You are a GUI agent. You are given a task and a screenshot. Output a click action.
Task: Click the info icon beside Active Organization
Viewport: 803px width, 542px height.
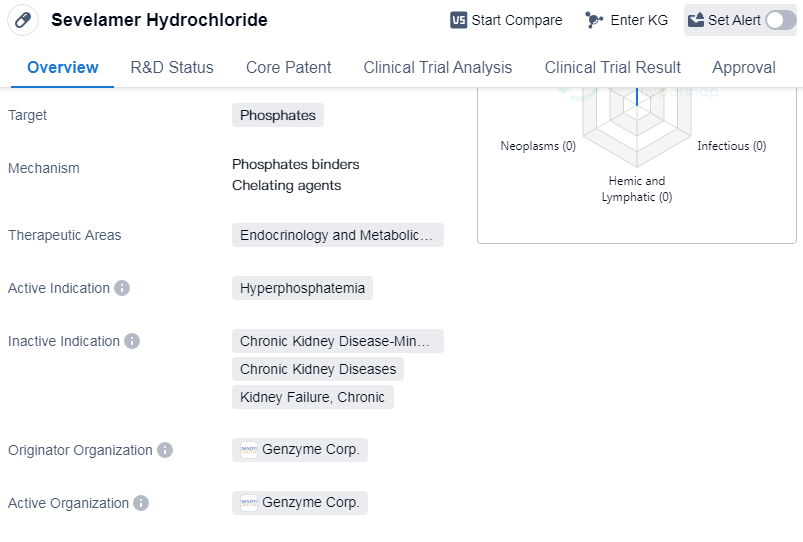141,503
